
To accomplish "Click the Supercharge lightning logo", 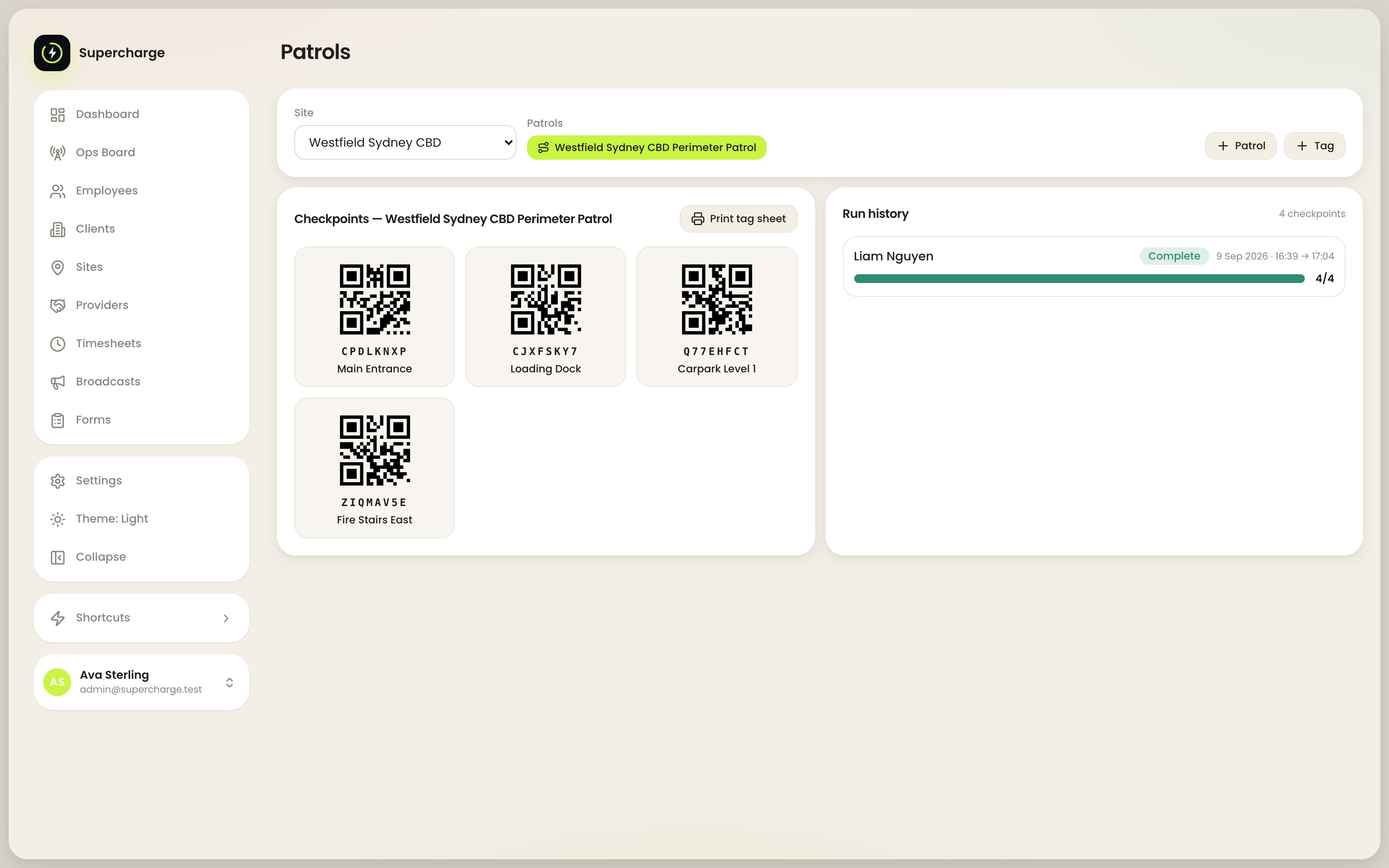I will (52, 53).
